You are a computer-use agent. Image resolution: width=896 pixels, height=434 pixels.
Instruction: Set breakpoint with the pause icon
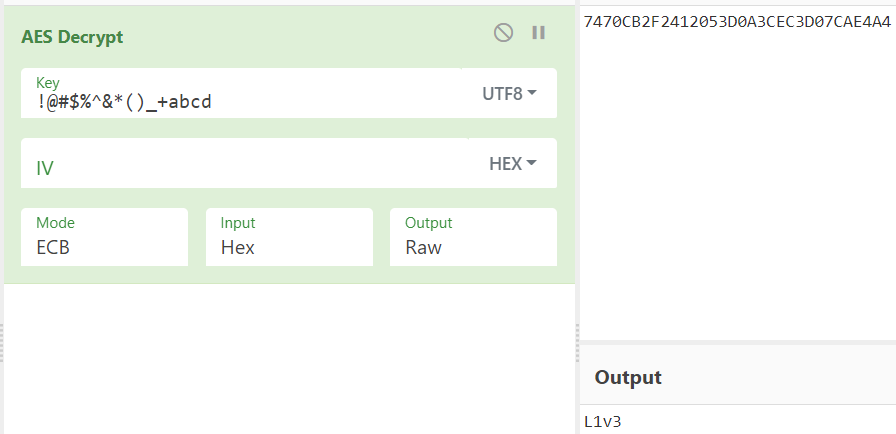pyautogui.click(x=538, y=33)
